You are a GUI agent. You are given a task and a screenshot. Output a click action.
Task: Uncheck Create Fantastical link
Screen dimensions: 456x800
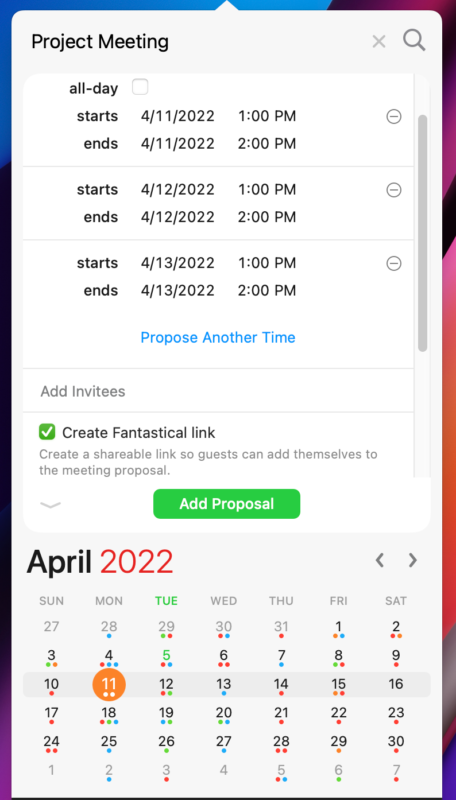point(47,433)
